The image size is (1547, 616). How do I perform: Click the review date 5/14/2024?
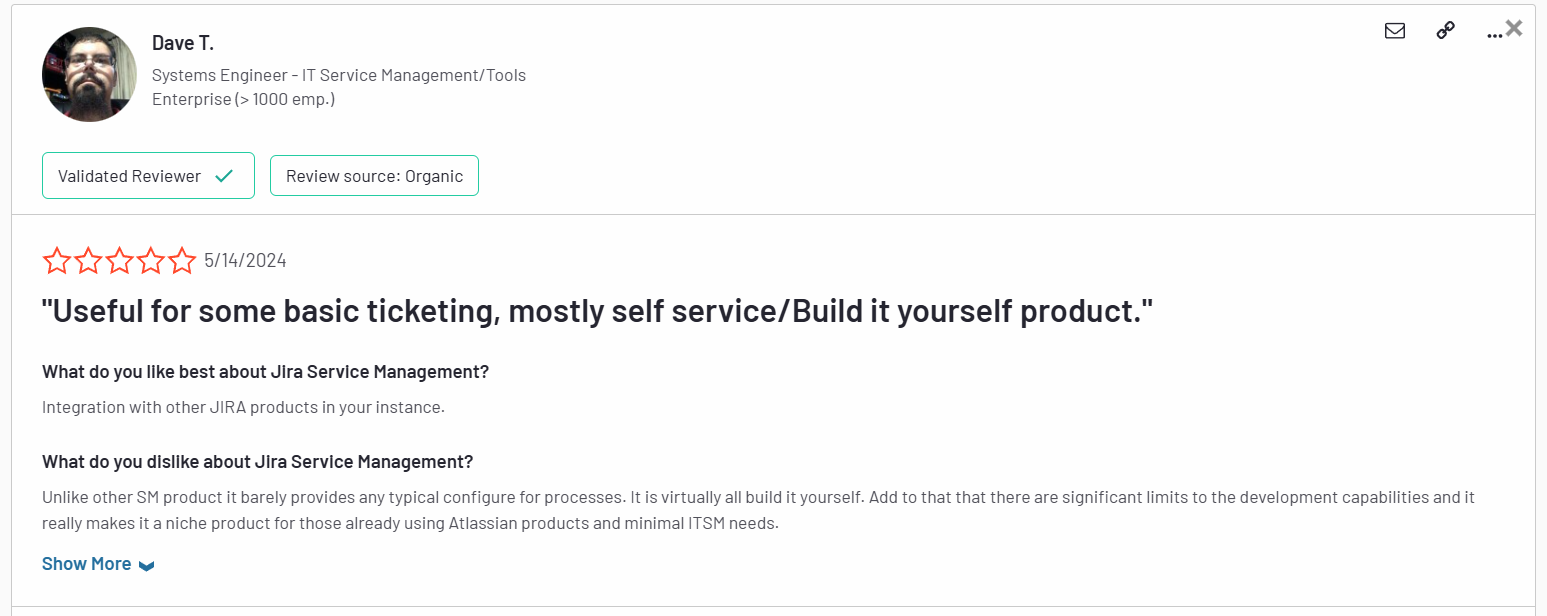coord(245,261)
